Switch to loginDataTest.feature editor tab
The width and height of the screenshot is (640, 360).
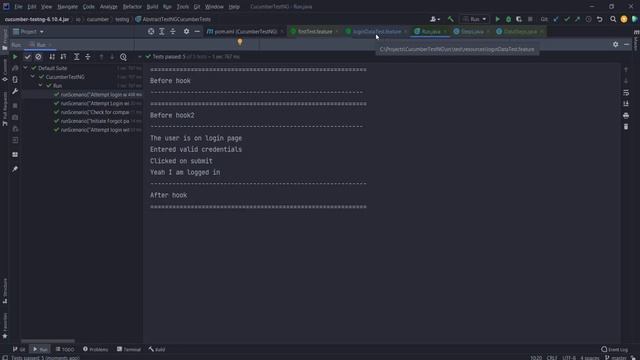[x=376, y=31]
